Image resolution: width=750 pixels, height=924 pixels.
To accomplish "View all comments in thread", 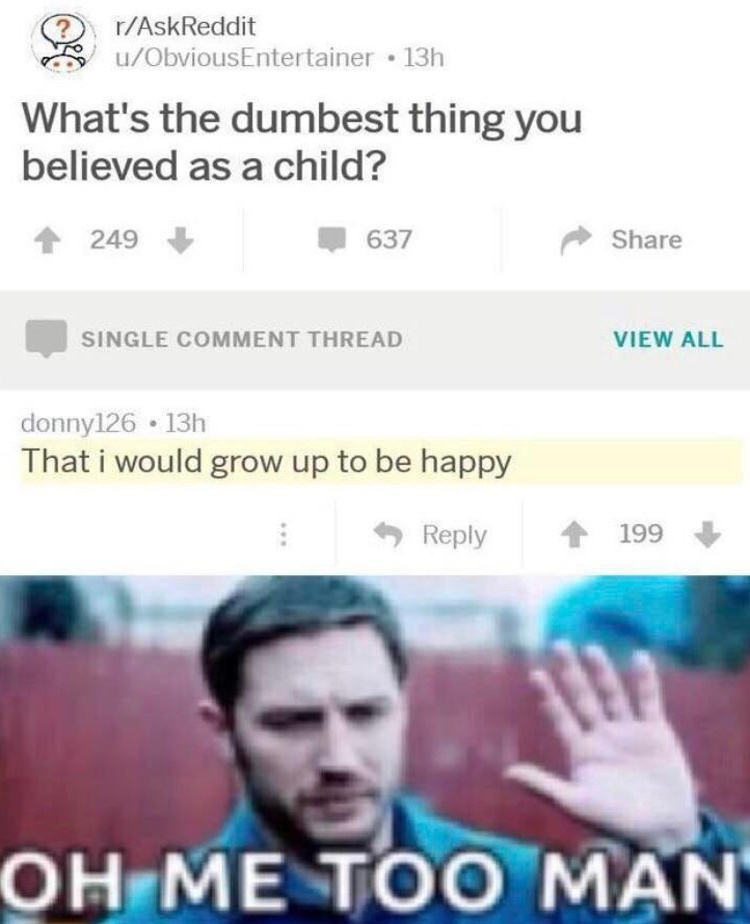I will [x=668, y=339].
